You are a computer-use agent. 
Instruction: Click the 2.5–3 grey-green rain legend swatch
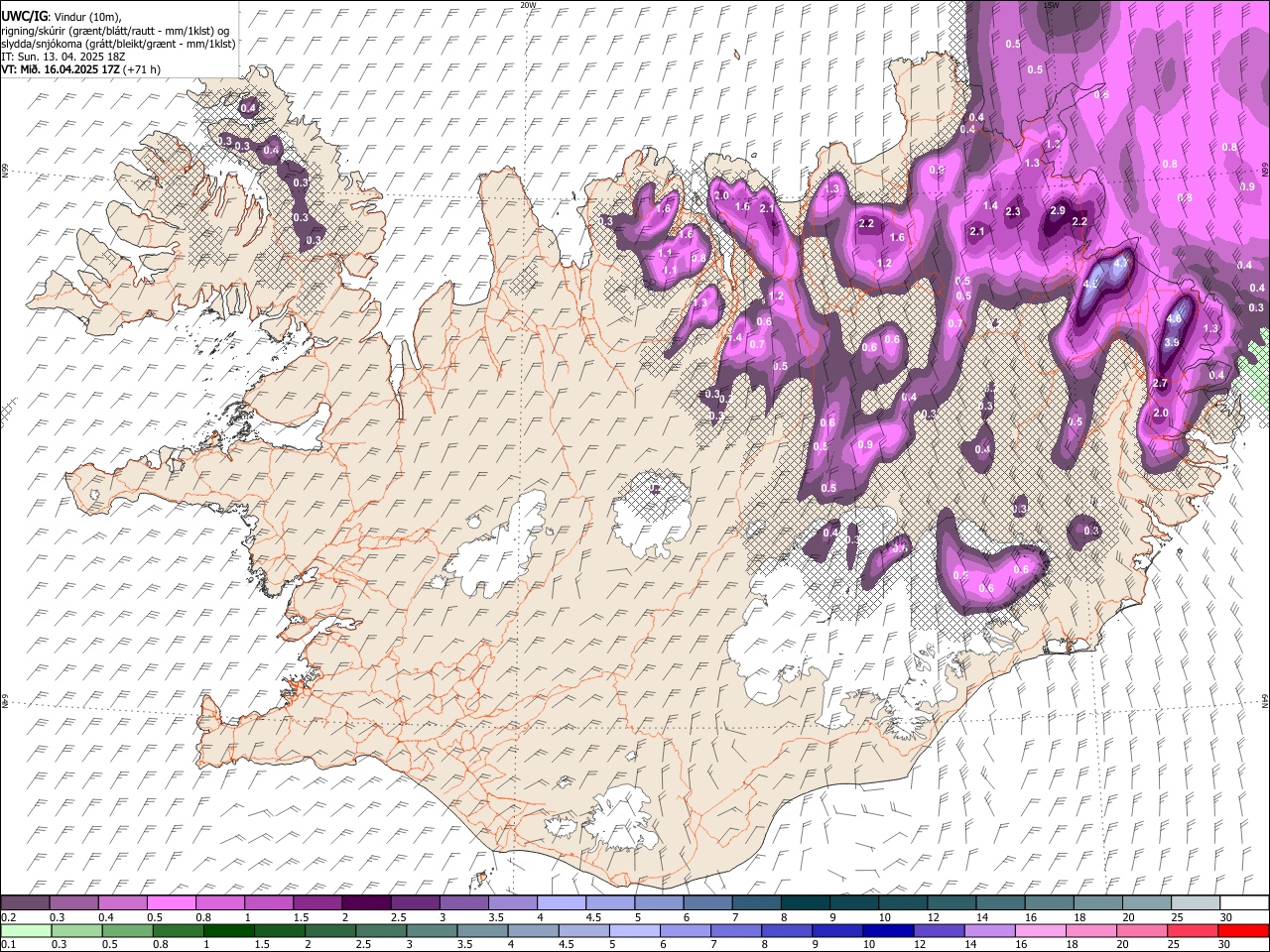point(381,930)
